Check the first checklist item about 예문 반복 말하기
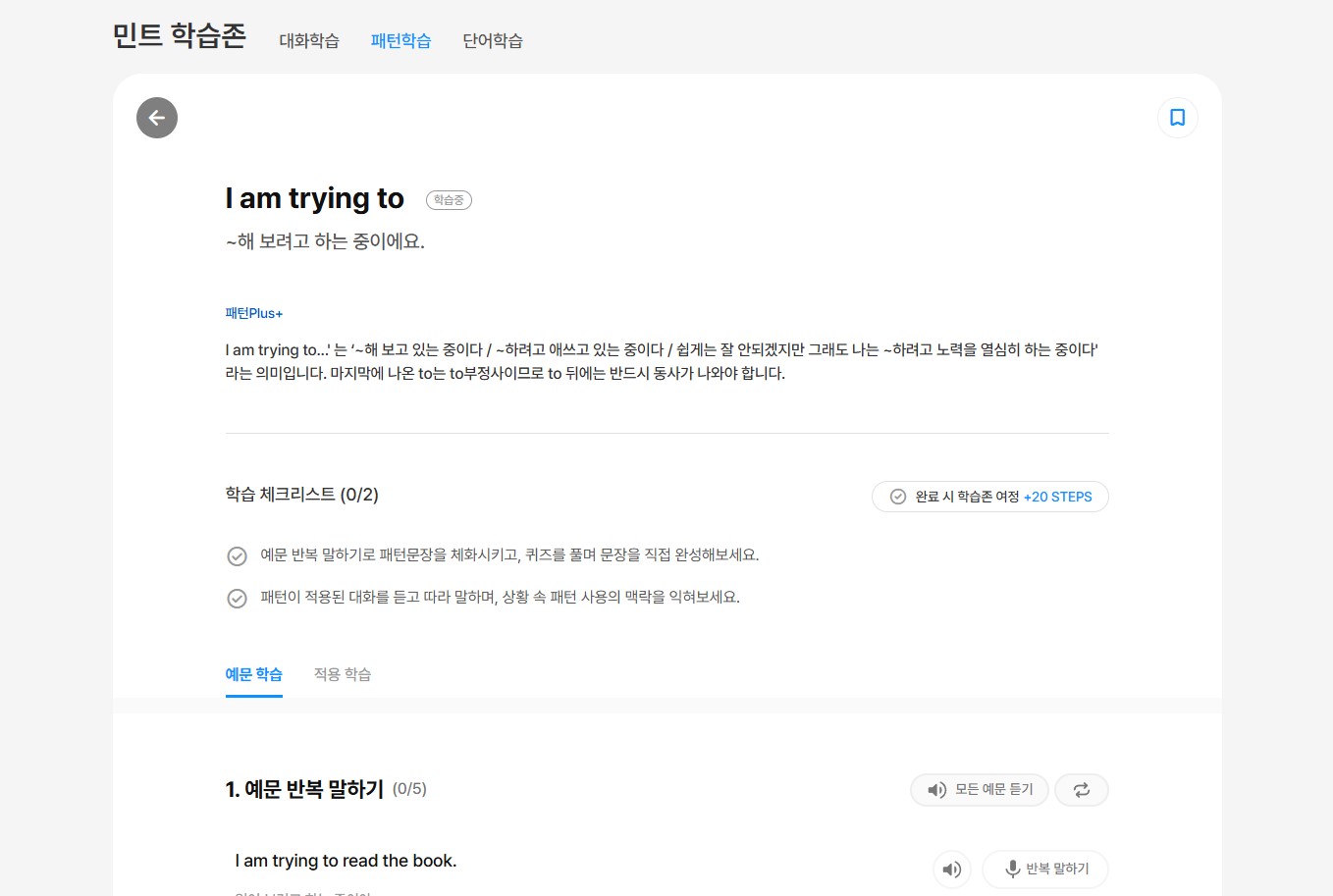The image size is (1333, 896). tap(238, 556)
